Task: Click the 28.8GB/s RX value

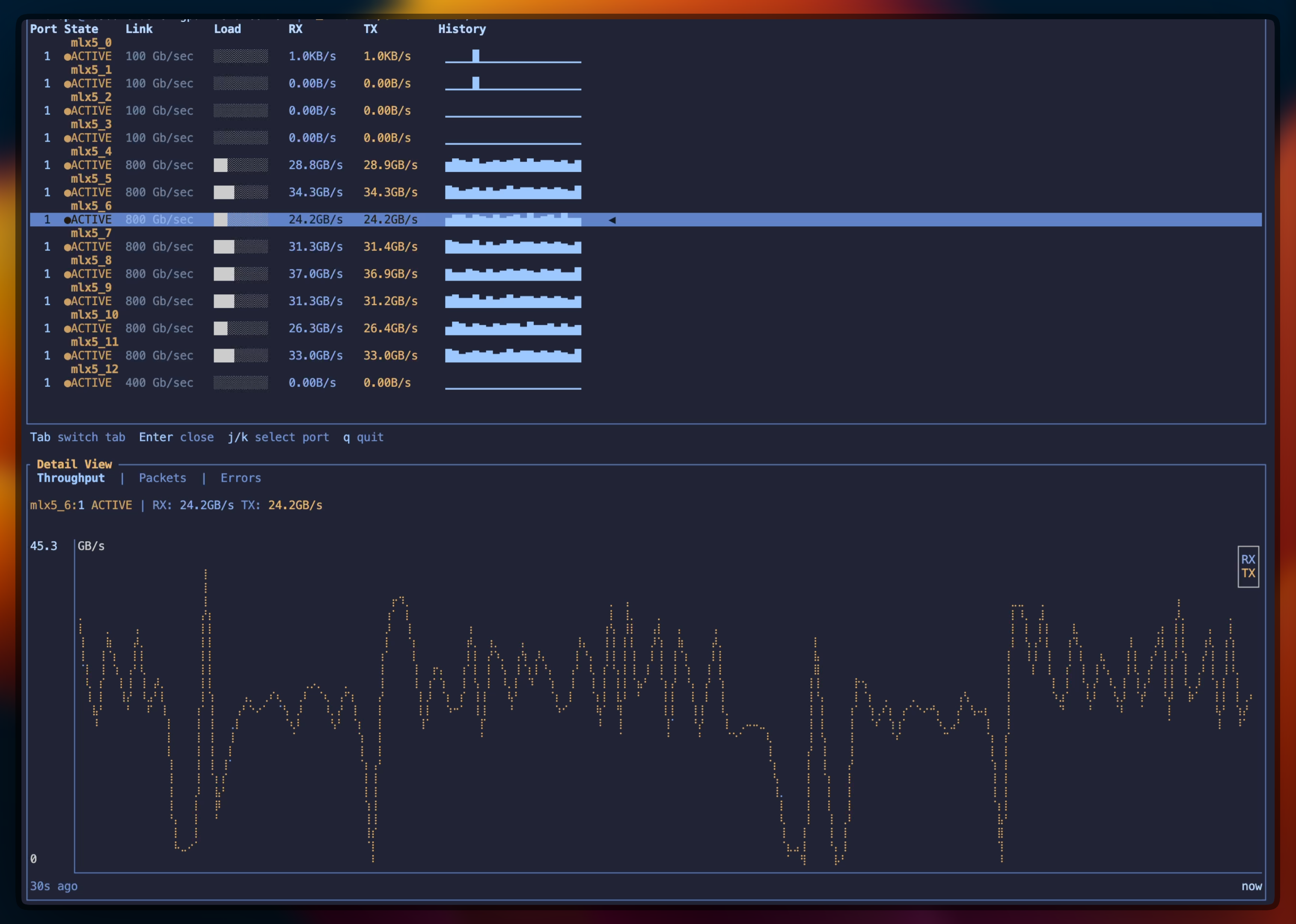Action: coord(315,165)
